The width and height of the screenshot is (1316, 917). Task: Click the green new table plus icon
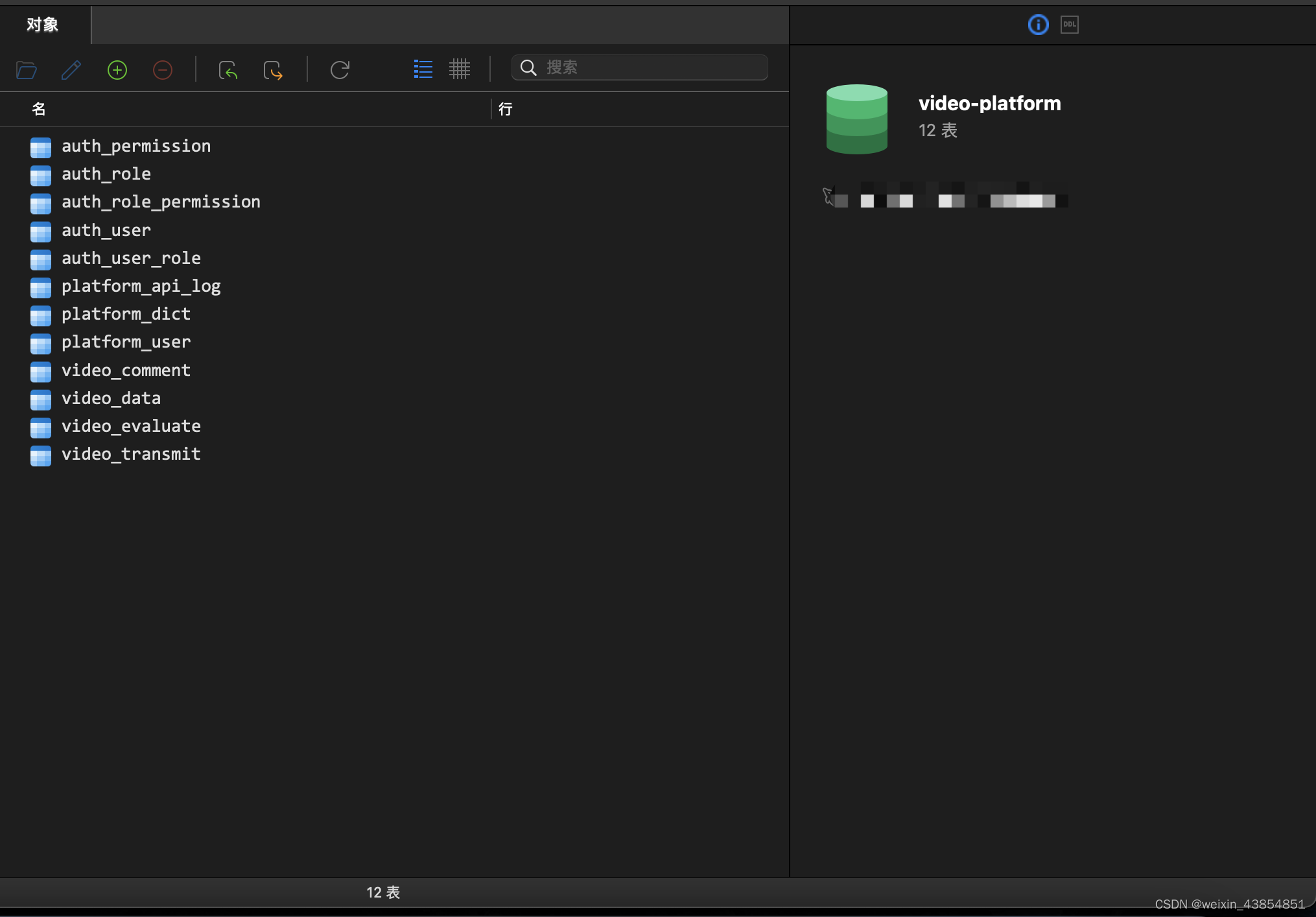click(117, 69)
